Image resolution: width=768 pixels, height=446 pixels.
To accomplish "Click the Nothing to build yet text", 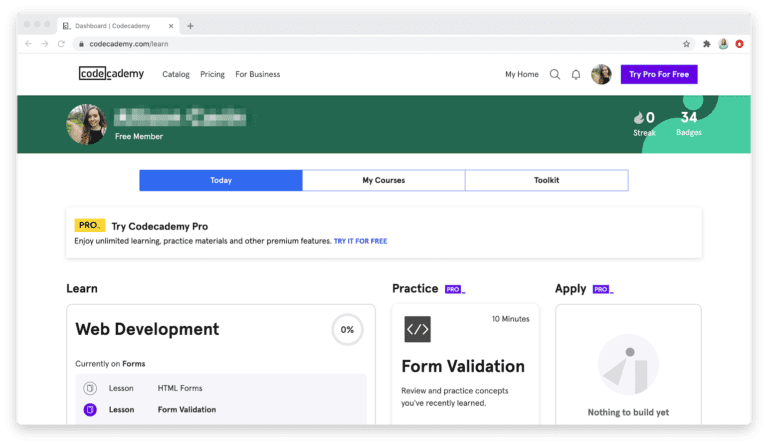I will [x=628, y=412].
